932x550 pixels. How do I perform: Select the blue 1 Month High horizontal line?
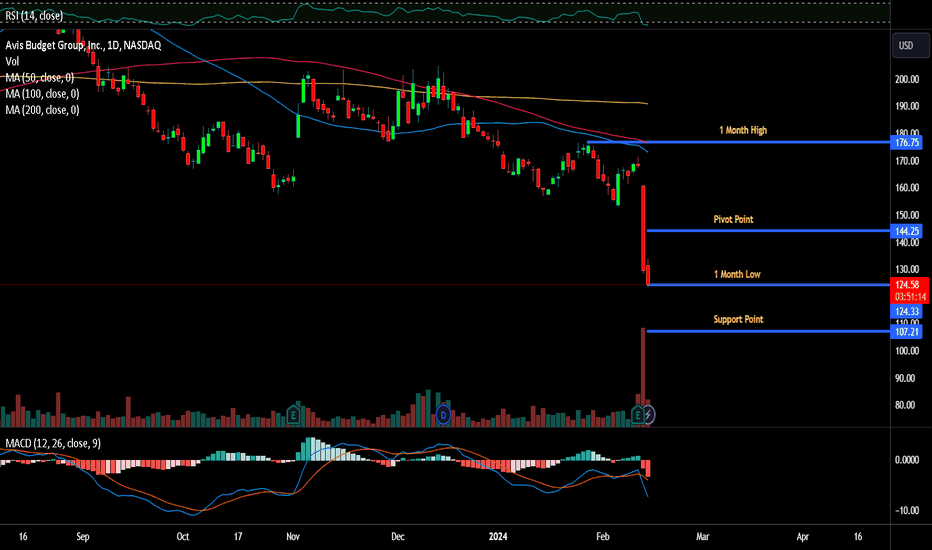pyautogui.click(x=738, y=142)
